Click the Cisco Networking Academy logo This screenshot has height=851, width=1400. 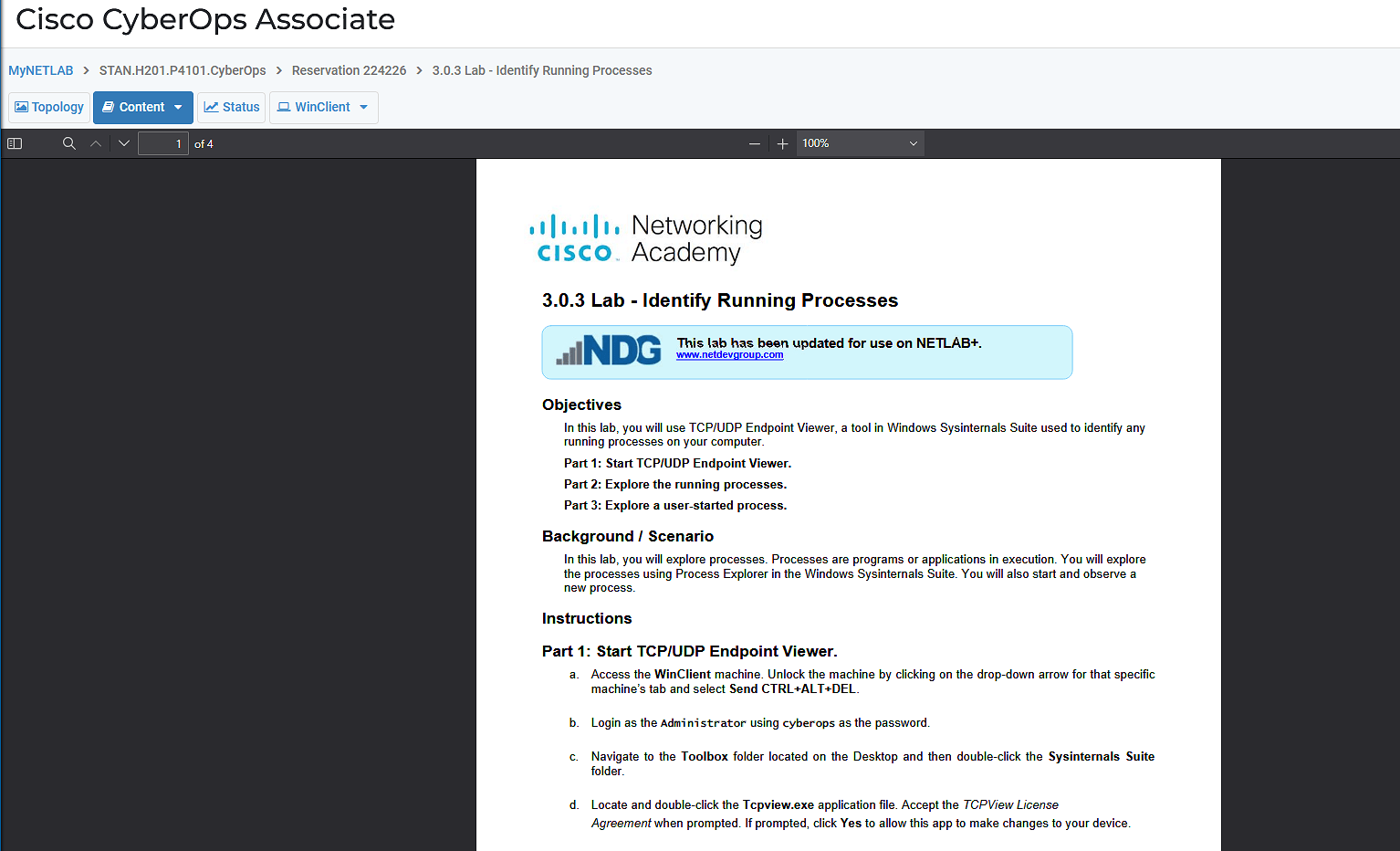pyautogui.click(x=646, y=239)
